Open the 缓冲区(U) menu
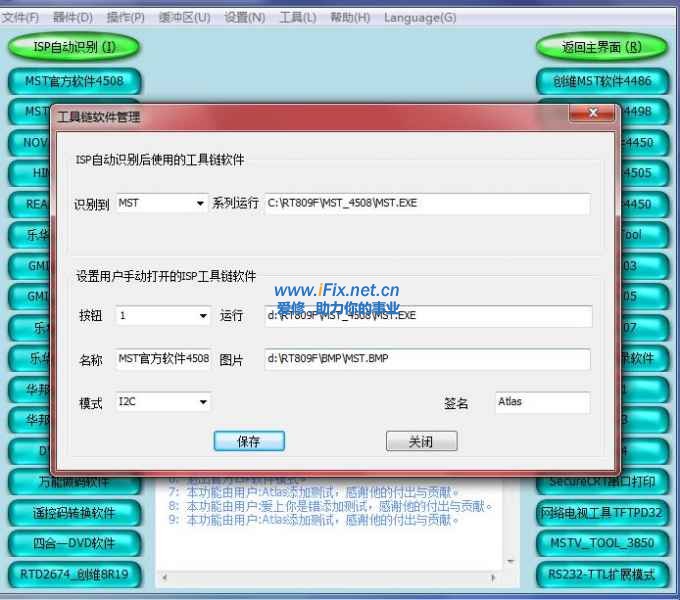680x600 pixels. [x=187, y=18]
